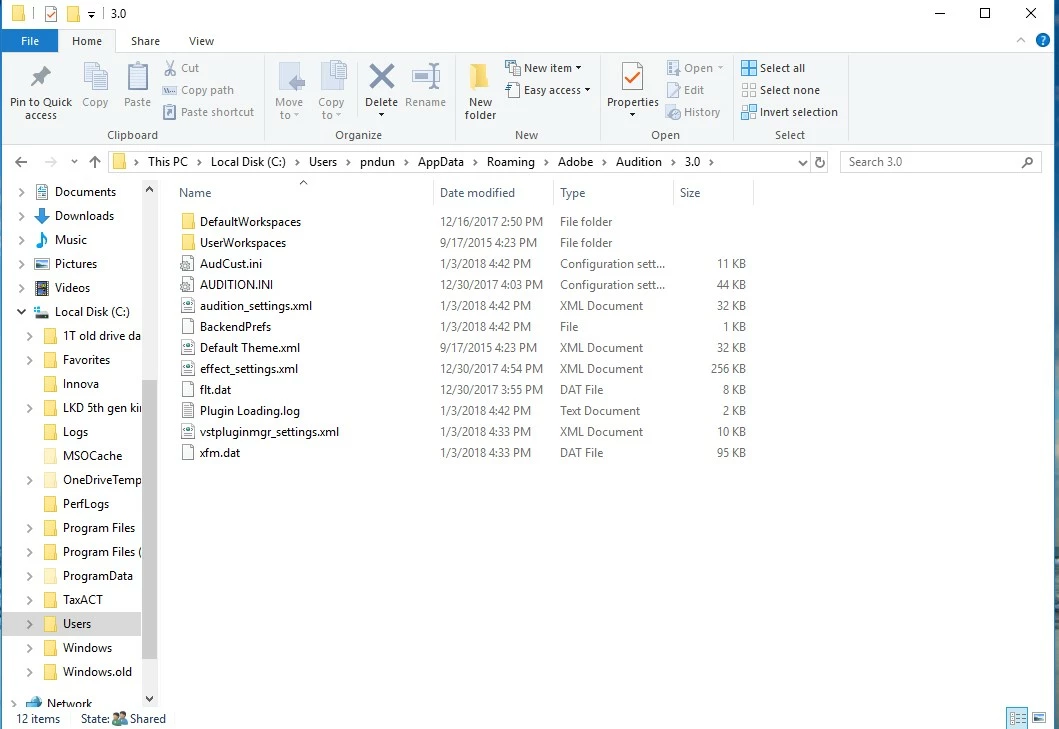
Task: Click the Paste clipboard icon
Action: click(138, 76)
